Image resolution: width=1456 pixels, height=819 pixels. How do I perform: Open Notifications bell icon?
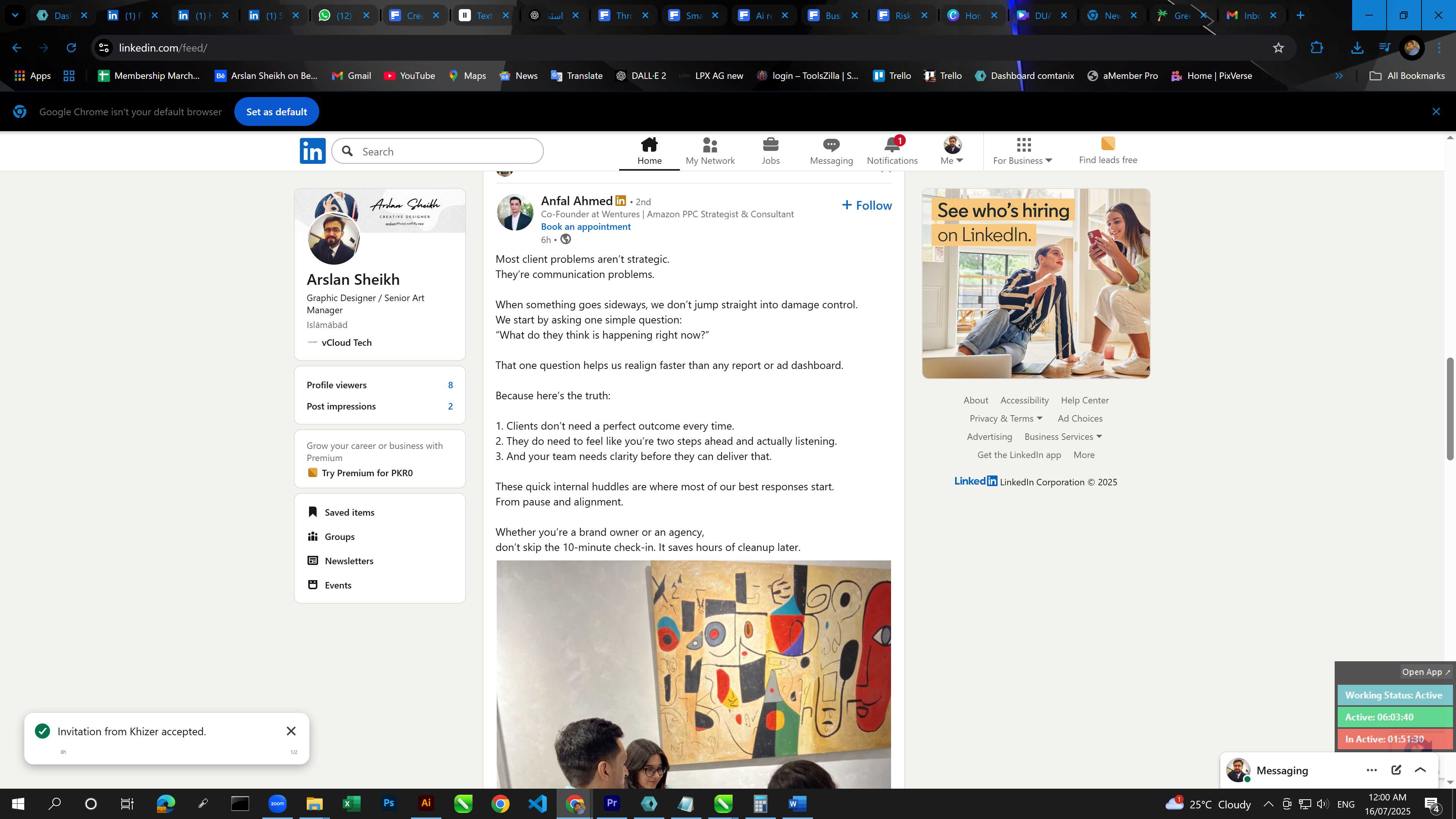pos(892,151)
